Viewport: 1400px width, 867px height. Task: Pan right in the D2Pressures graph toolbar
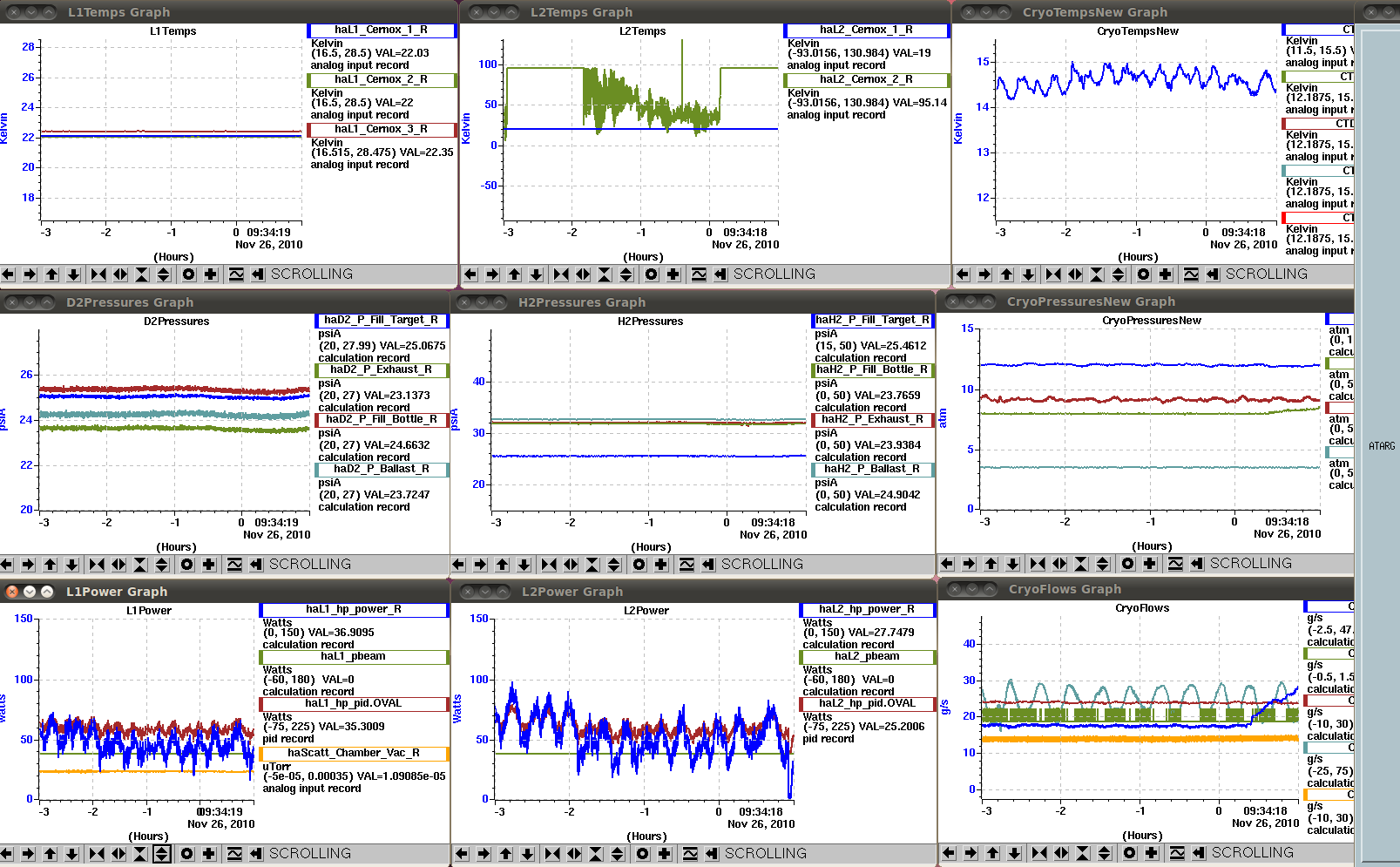click(x=28, y=565)
